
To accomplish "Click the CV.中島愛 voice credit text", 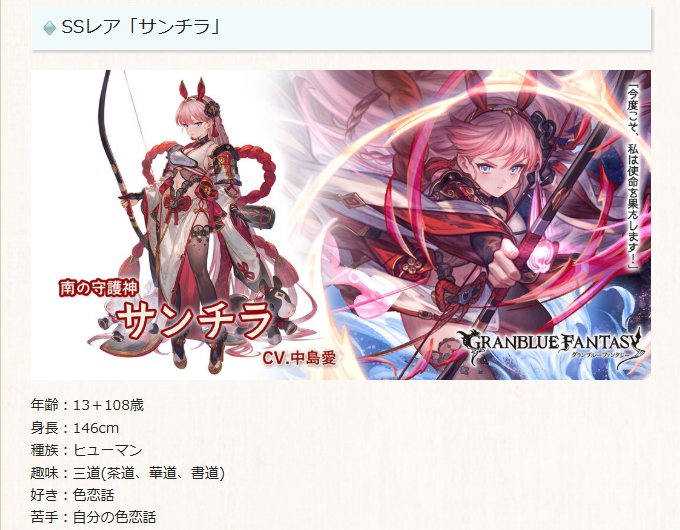I will pos(299,357).
